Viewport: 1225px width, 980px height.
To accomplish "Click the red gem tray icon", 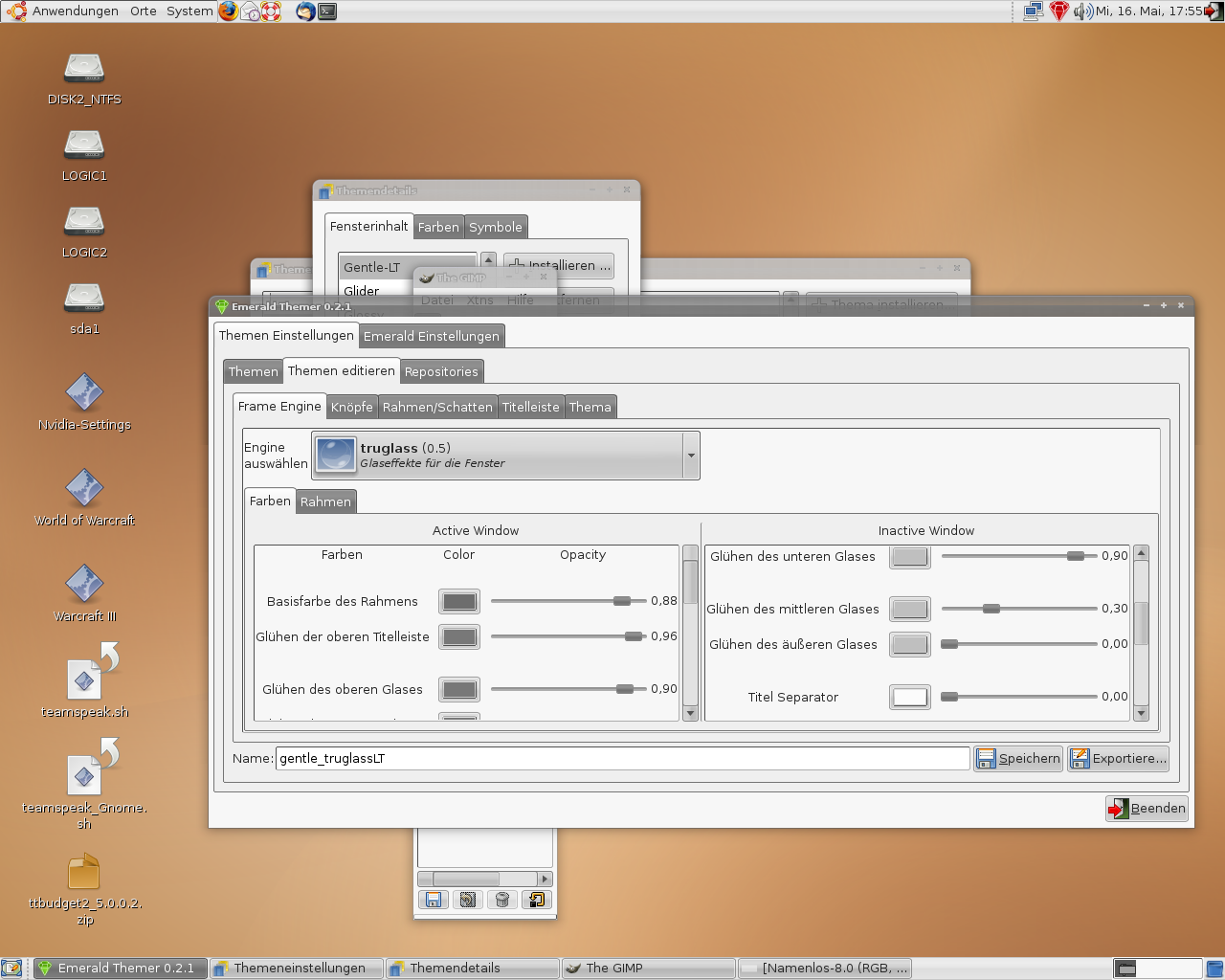I will [x=1058, y=11].
